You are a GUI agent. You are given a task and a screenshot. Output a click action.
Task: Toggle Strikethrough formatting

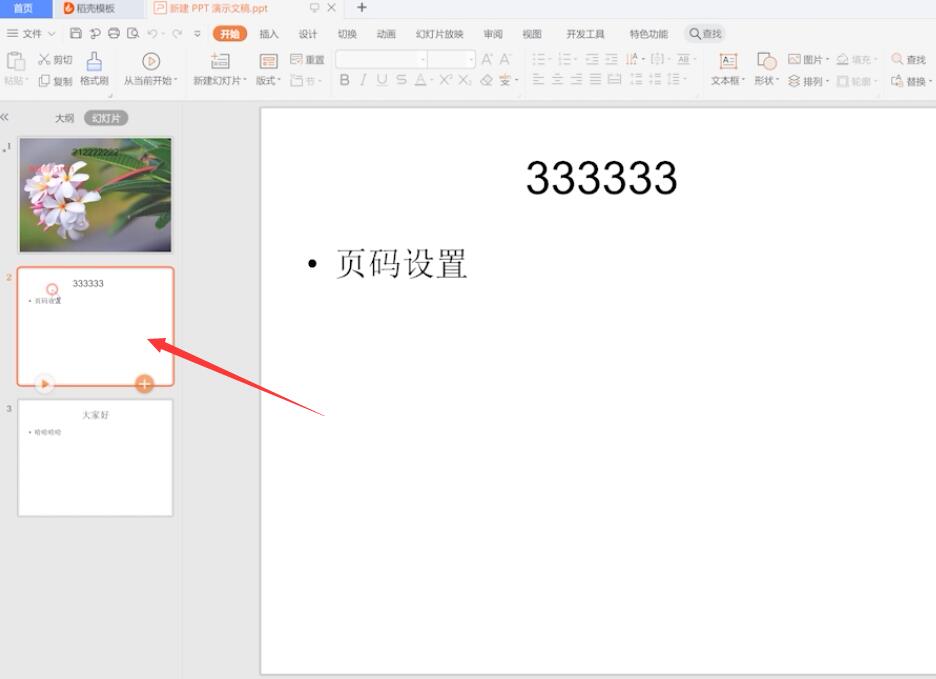point(401,79)
